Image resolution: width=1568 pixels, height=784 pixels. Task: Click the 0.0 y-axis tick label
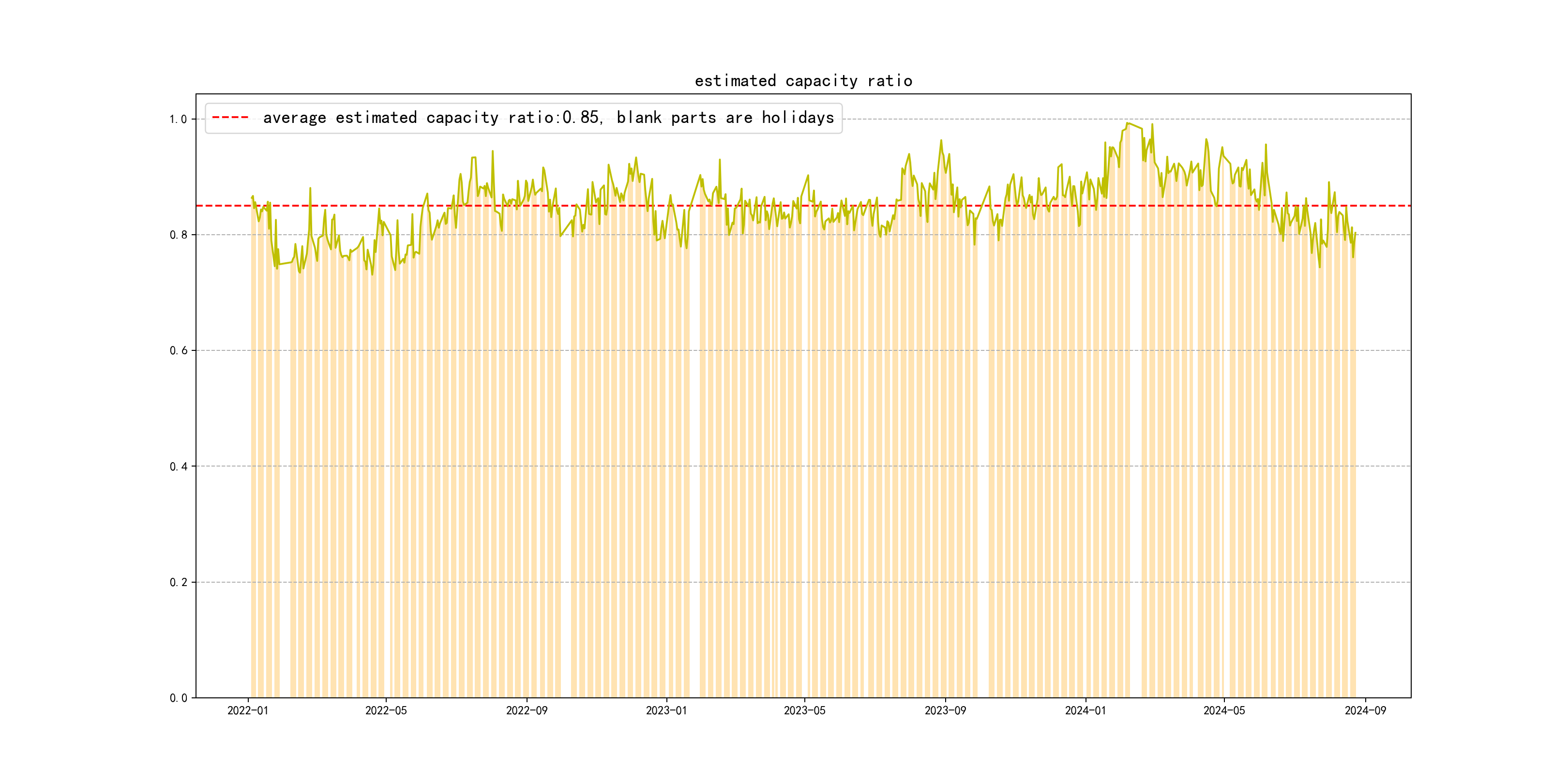click(178, 697)
